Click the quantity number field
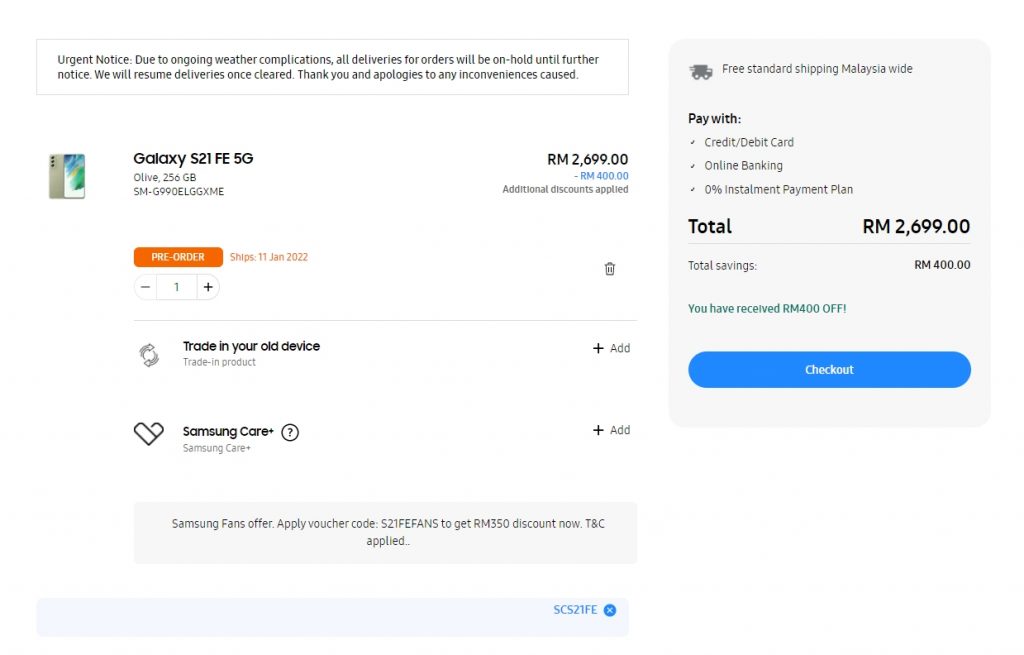This screenshot has width=1024, height=655. click(x=177, y=287)
